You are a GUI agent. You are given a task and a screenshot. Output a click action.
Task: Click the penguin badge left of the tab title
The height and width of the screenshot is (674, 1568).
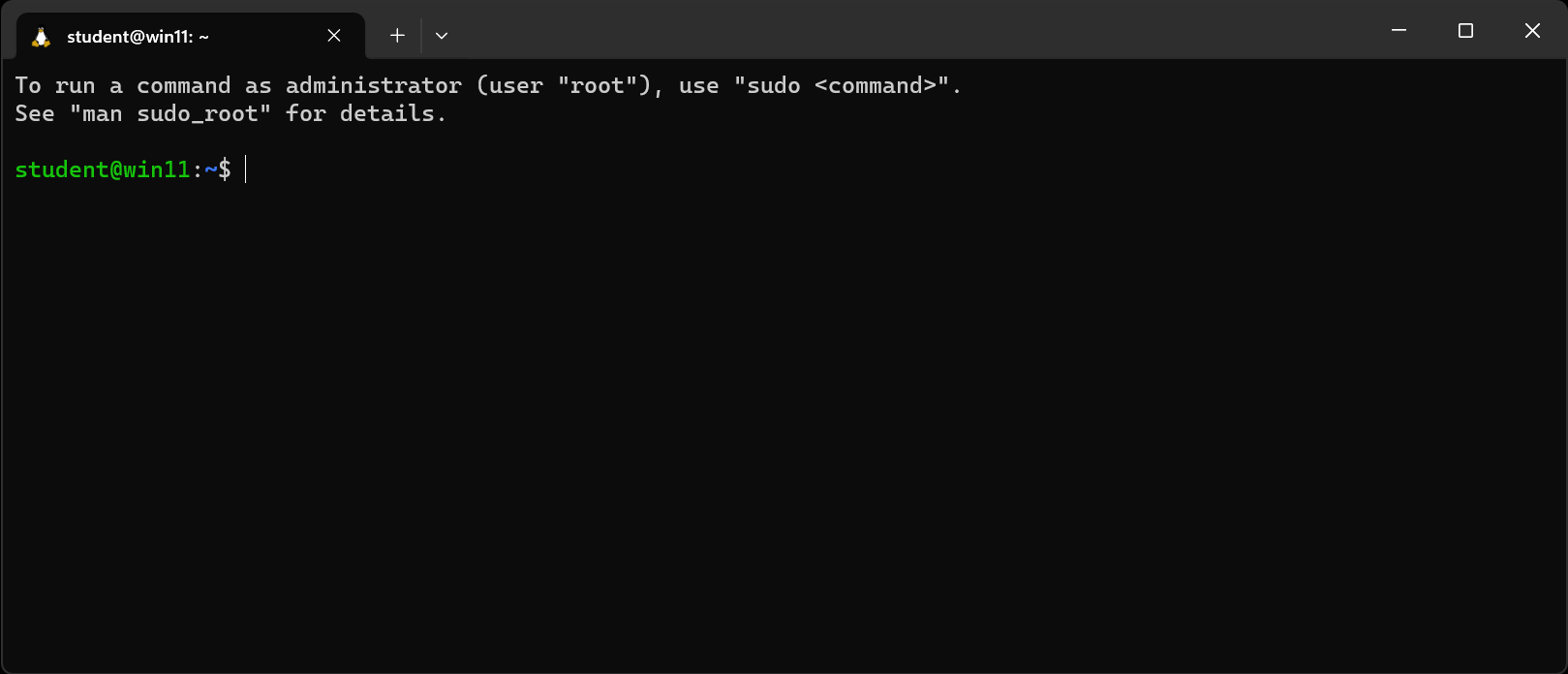tap(40, 35)
